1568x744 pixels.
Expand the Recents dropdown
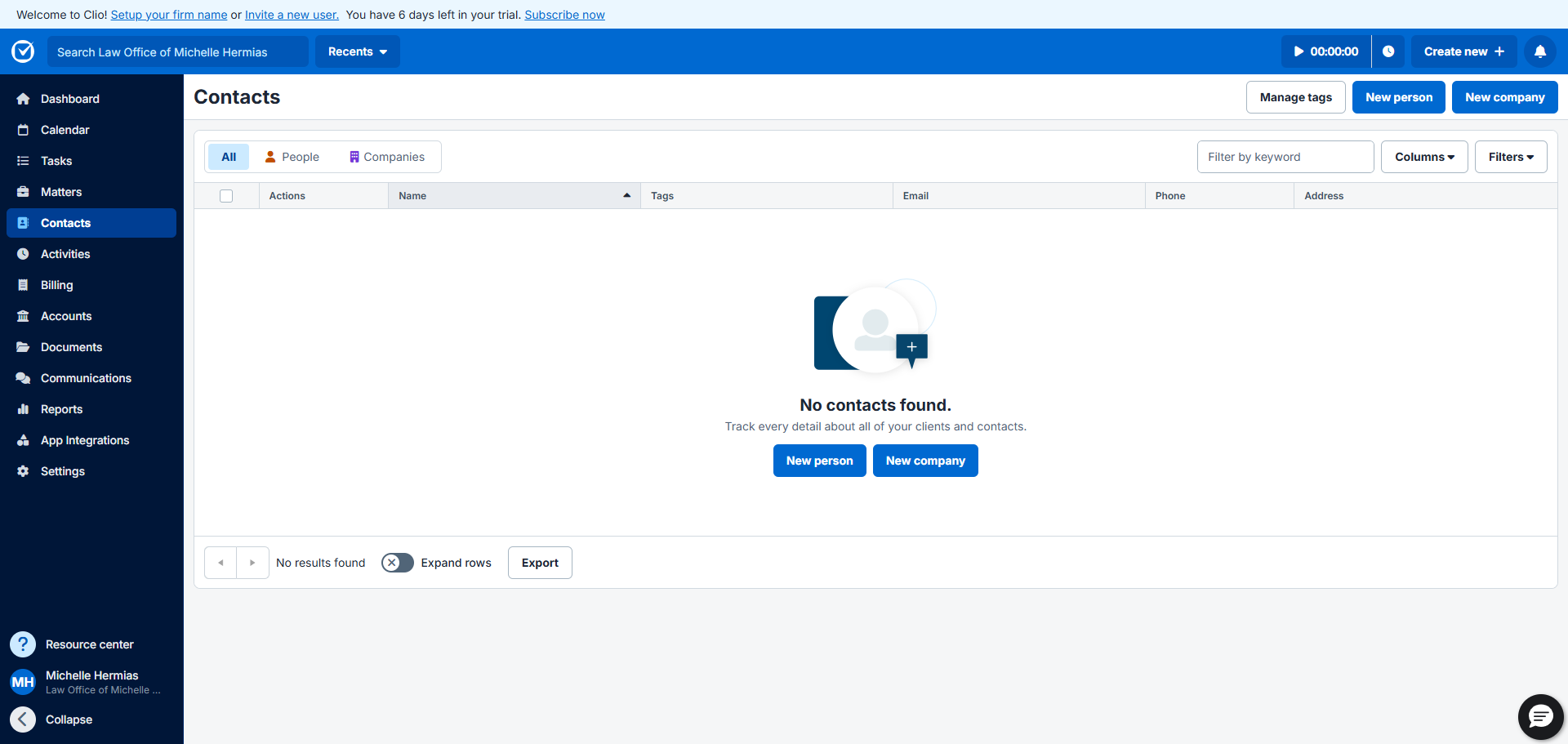(x=358, y=51)
